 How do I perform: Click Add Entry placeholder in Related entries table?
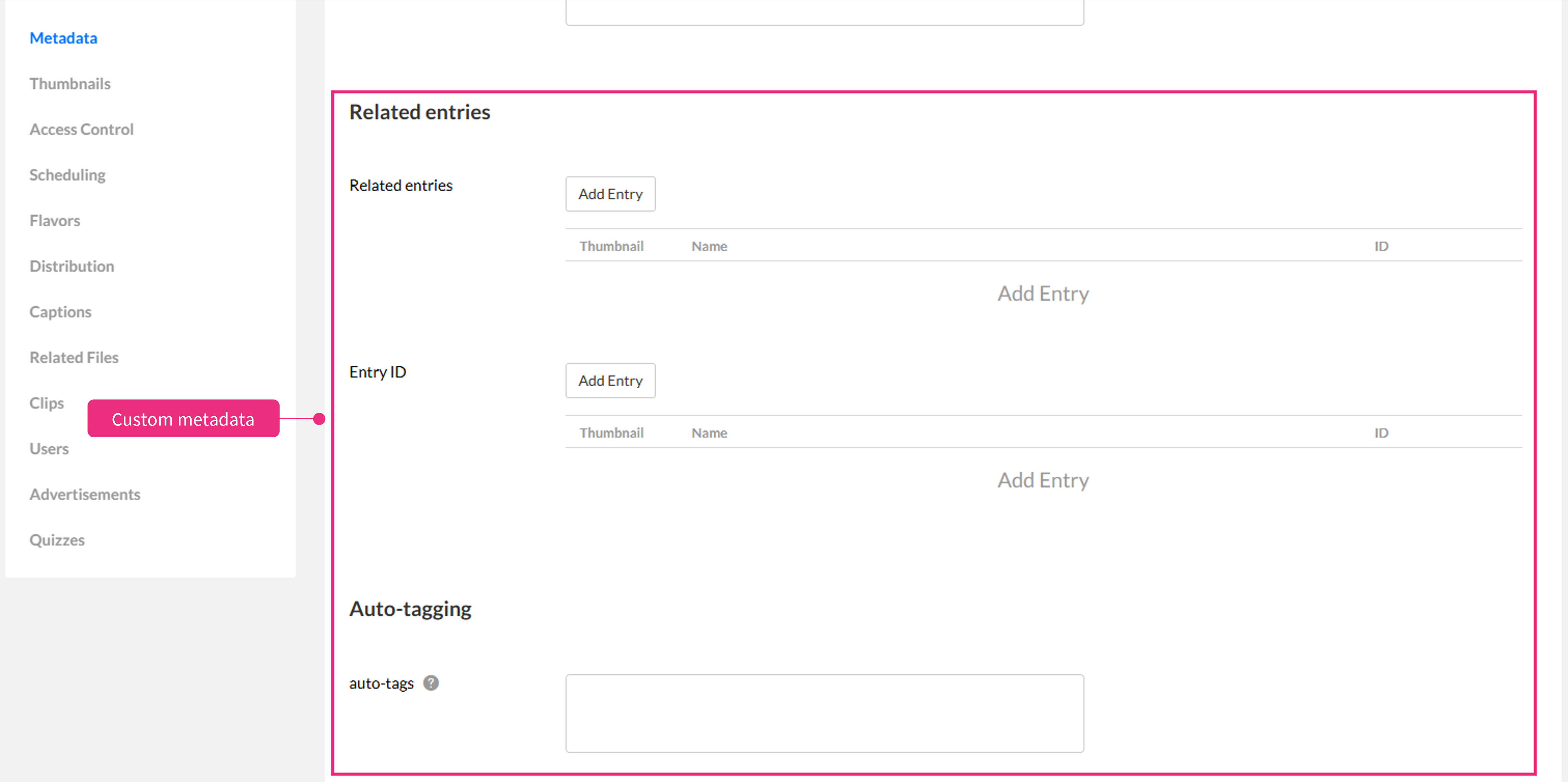click(1043, 294)
